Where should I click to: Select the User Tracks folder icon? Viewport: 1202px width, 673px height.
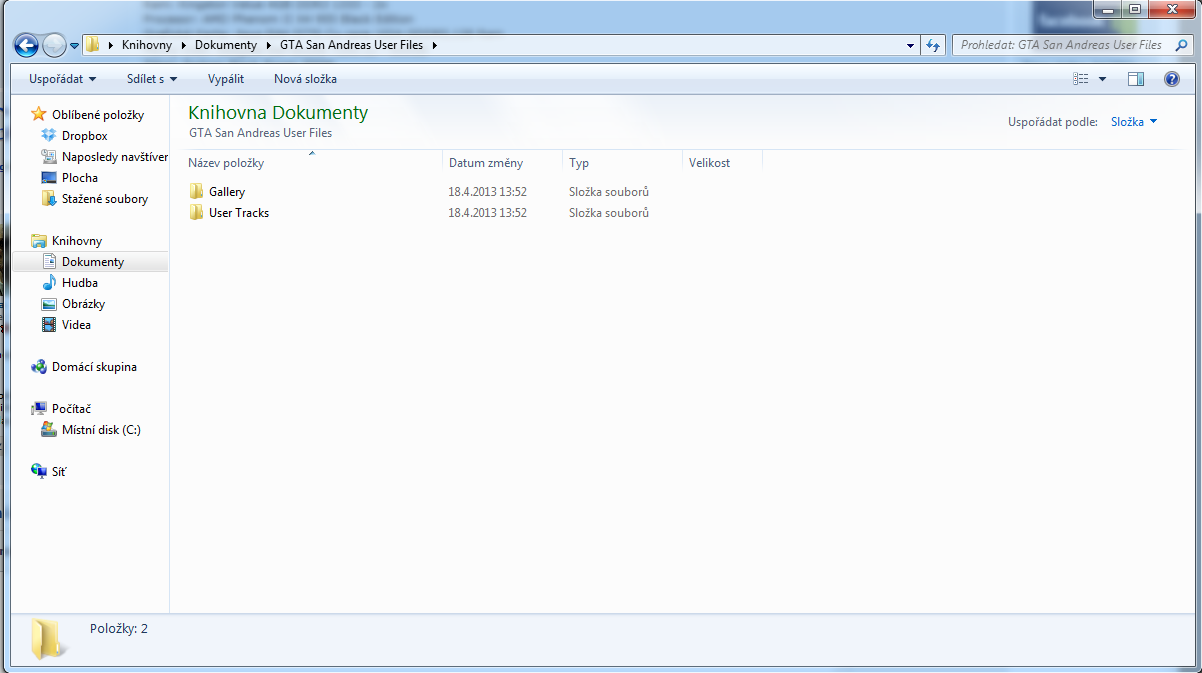(x=197, y=212)
